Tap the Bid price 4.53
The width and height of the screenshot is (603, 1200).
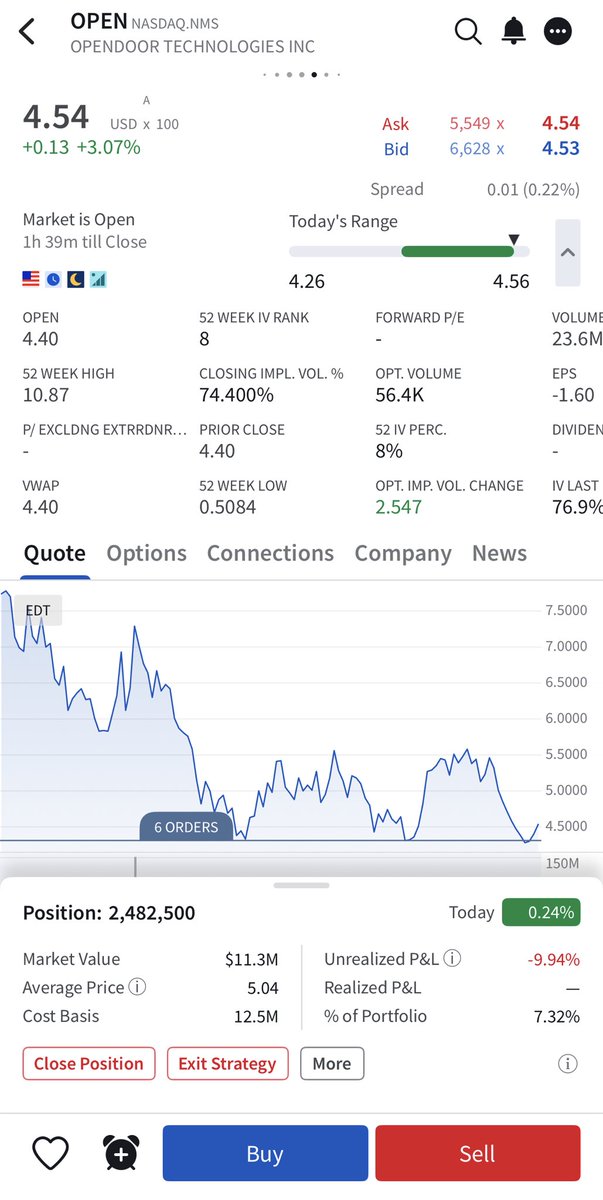tap(561, 149)
